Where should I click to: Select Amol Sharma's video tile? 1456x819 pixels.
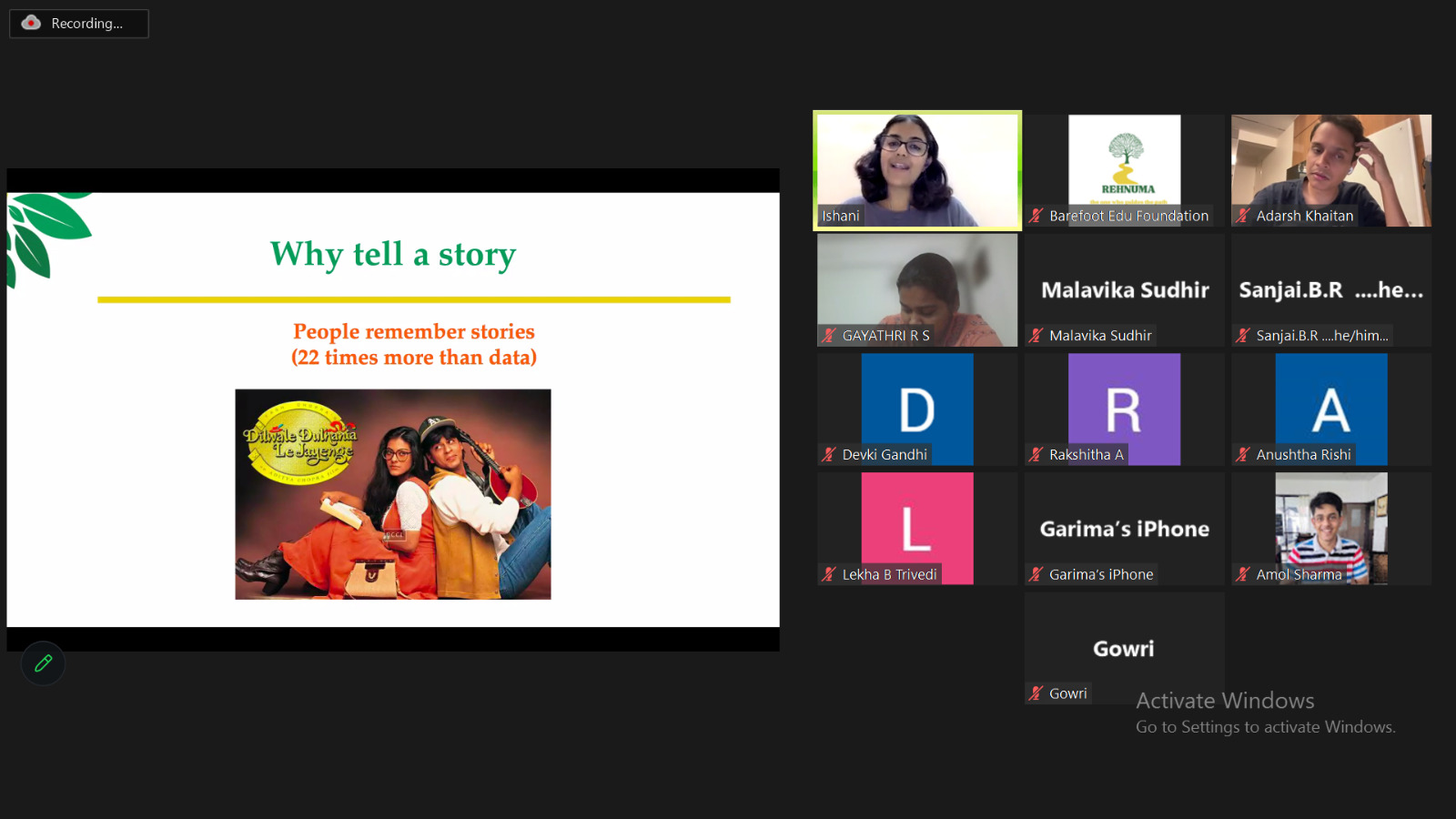point(1331,528)
